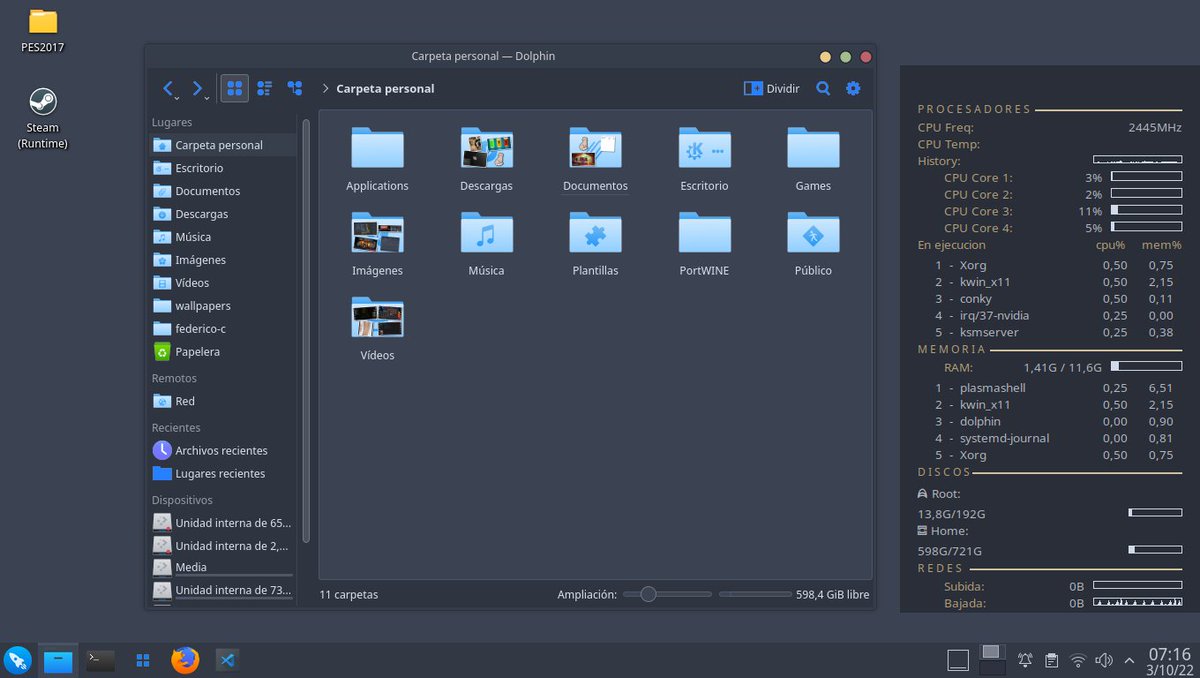Select Unidad interna de 73... device
The width and height of the screenshot is (1200, 678).
click(222, 591)
